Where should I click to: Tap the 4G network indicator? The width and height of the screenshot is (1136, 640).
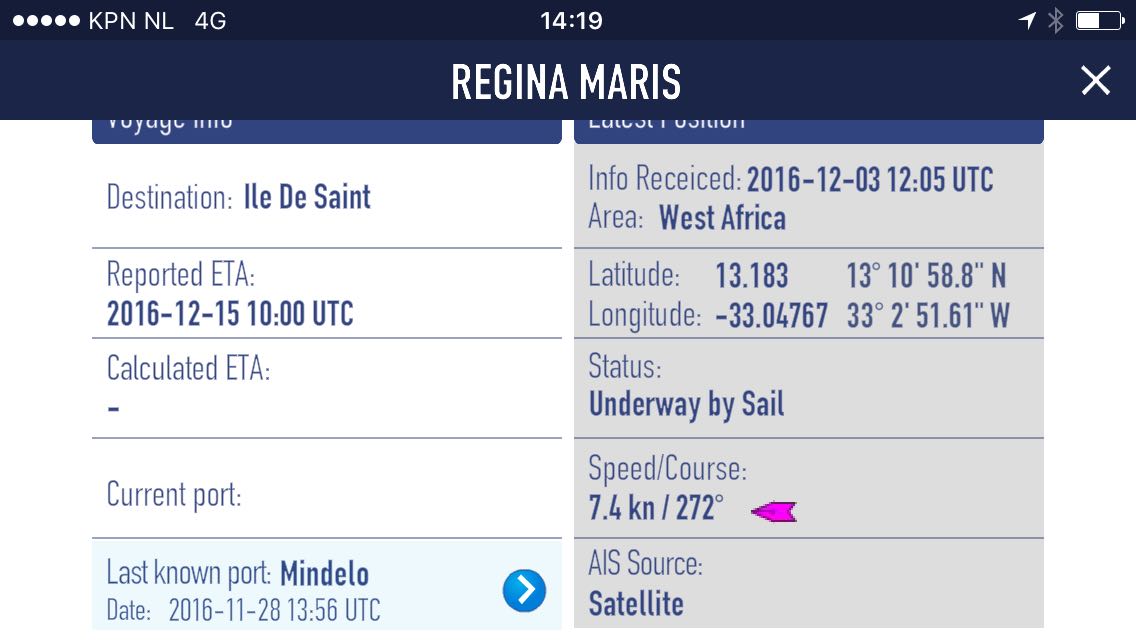(210, 21)
